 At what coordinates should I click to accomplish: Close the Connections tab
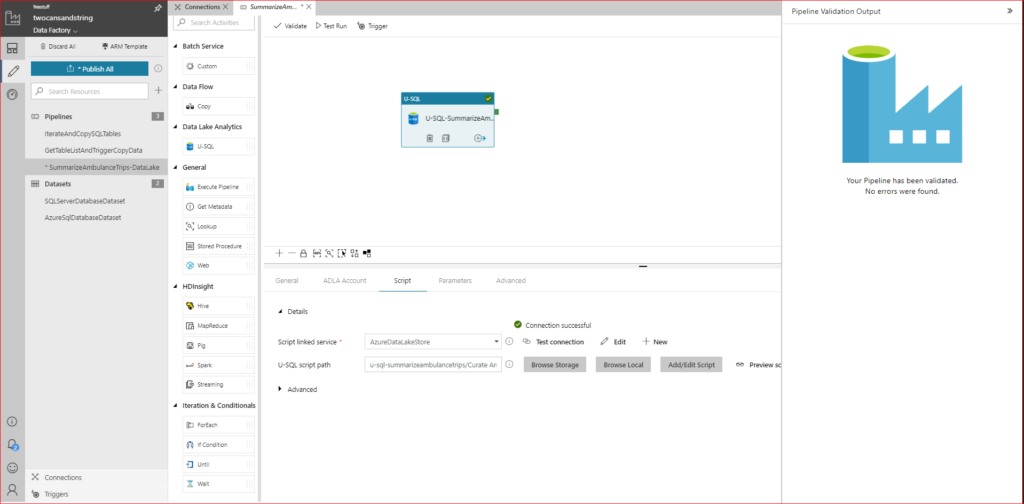(x=225, y=7)
